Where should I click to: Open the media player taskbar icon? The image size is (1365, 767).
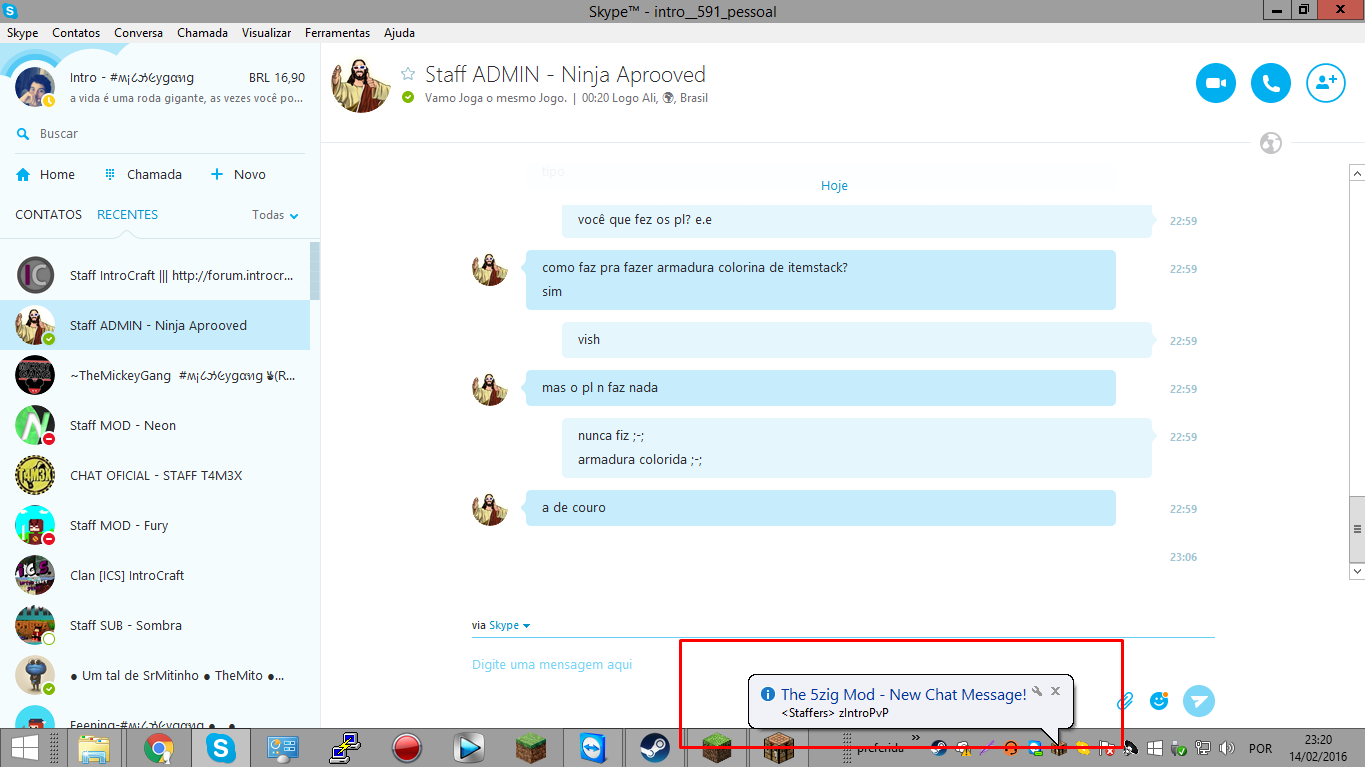coord(467,747)
